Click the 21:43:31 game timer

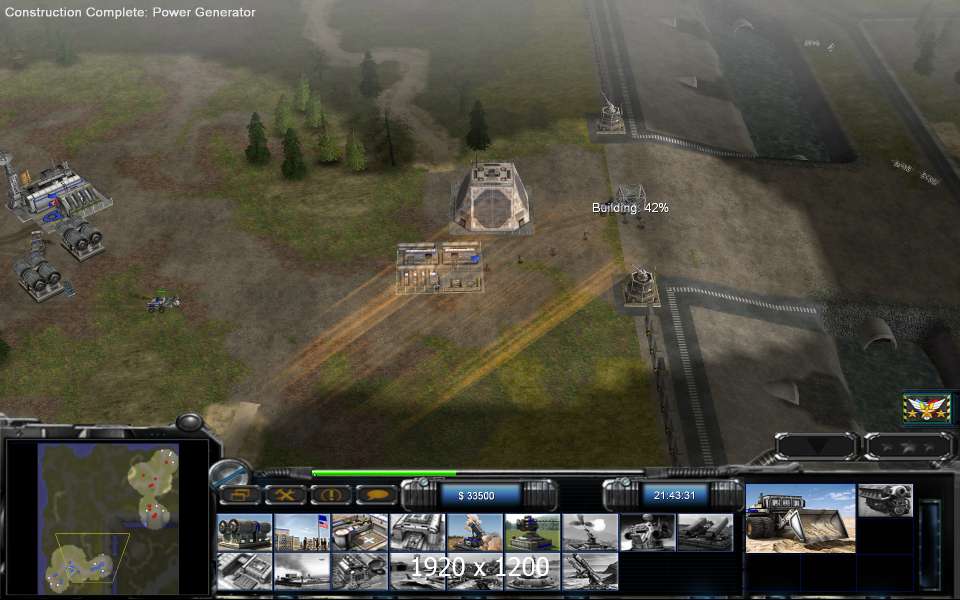coord(675,495)
